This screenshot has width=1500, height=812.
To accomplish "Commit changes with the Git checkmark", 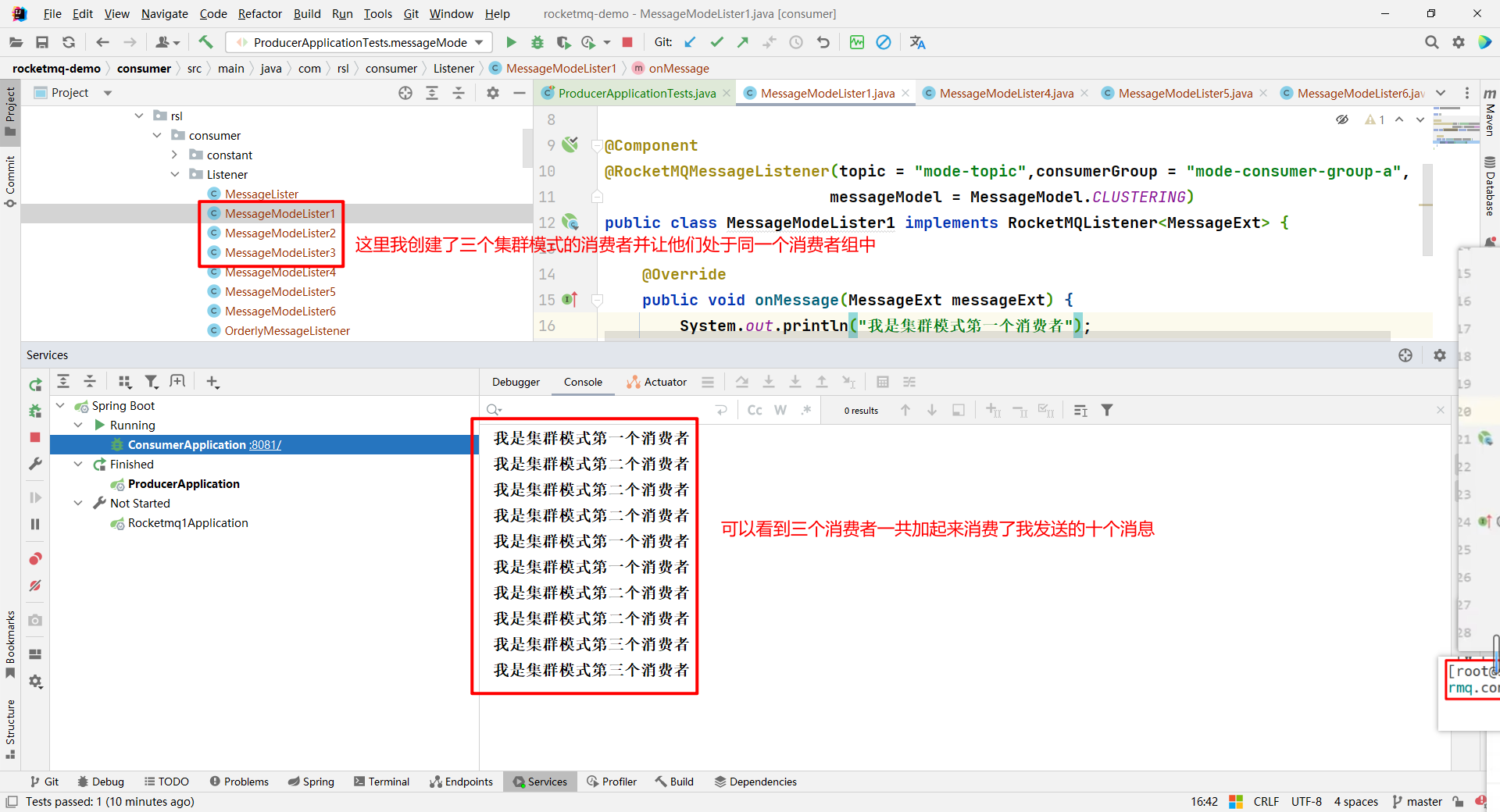I will (x=716, y=42).
